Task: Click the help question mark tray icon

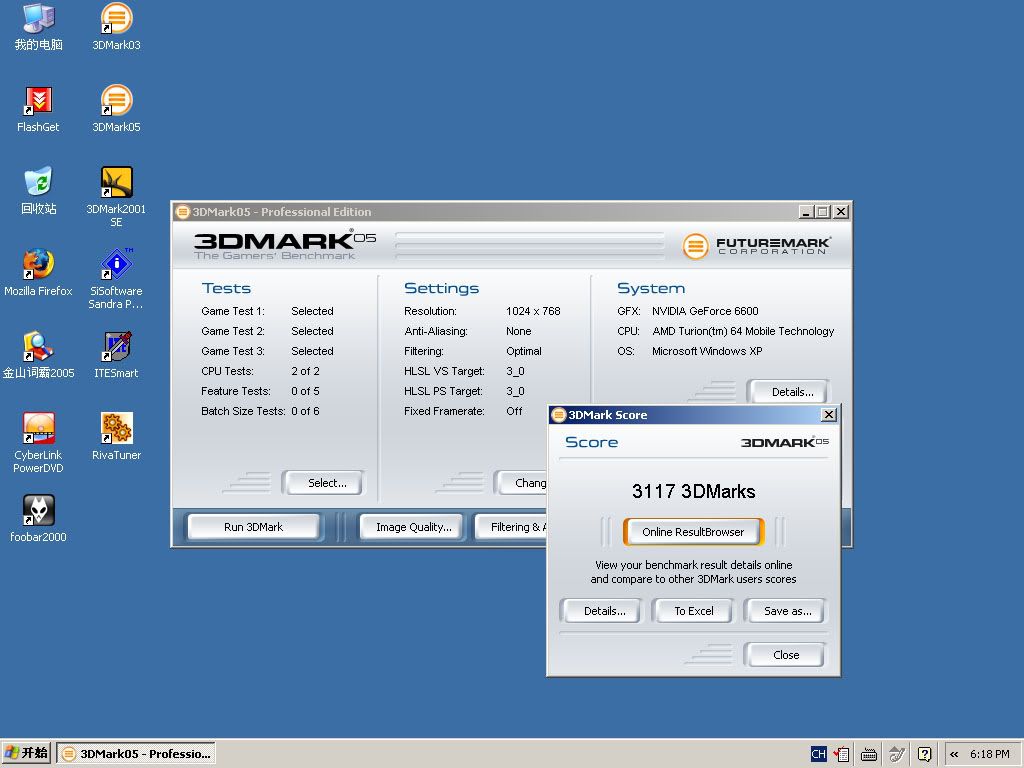Action: pyautogui.click(x=924, y=754)
